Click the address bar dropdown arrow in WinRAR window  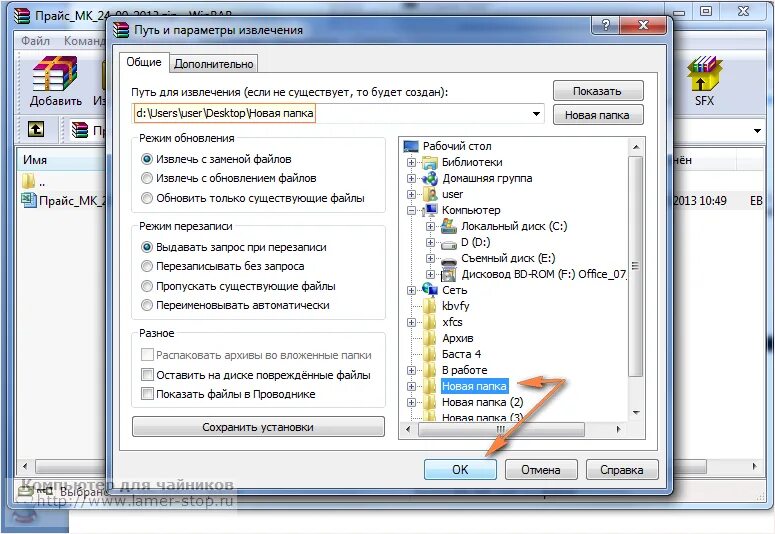[x=757, y=131]
